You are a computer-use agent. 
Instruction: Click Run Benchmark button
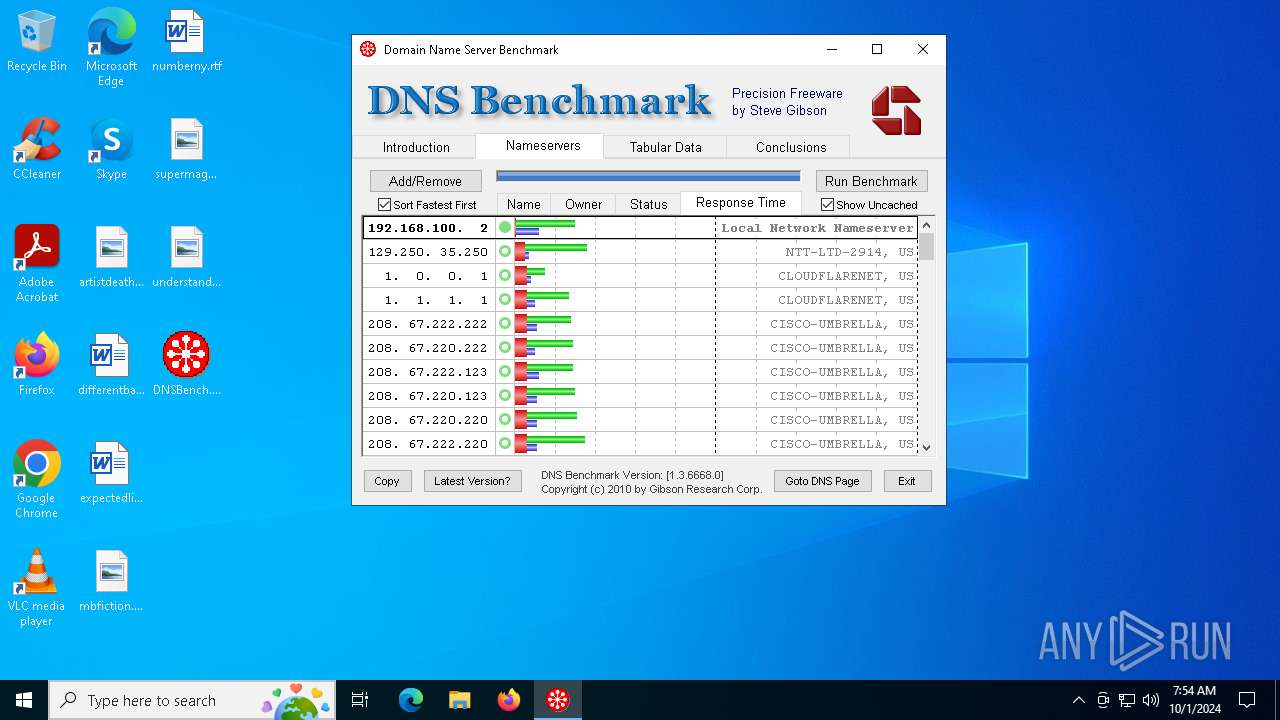point(871,181)
